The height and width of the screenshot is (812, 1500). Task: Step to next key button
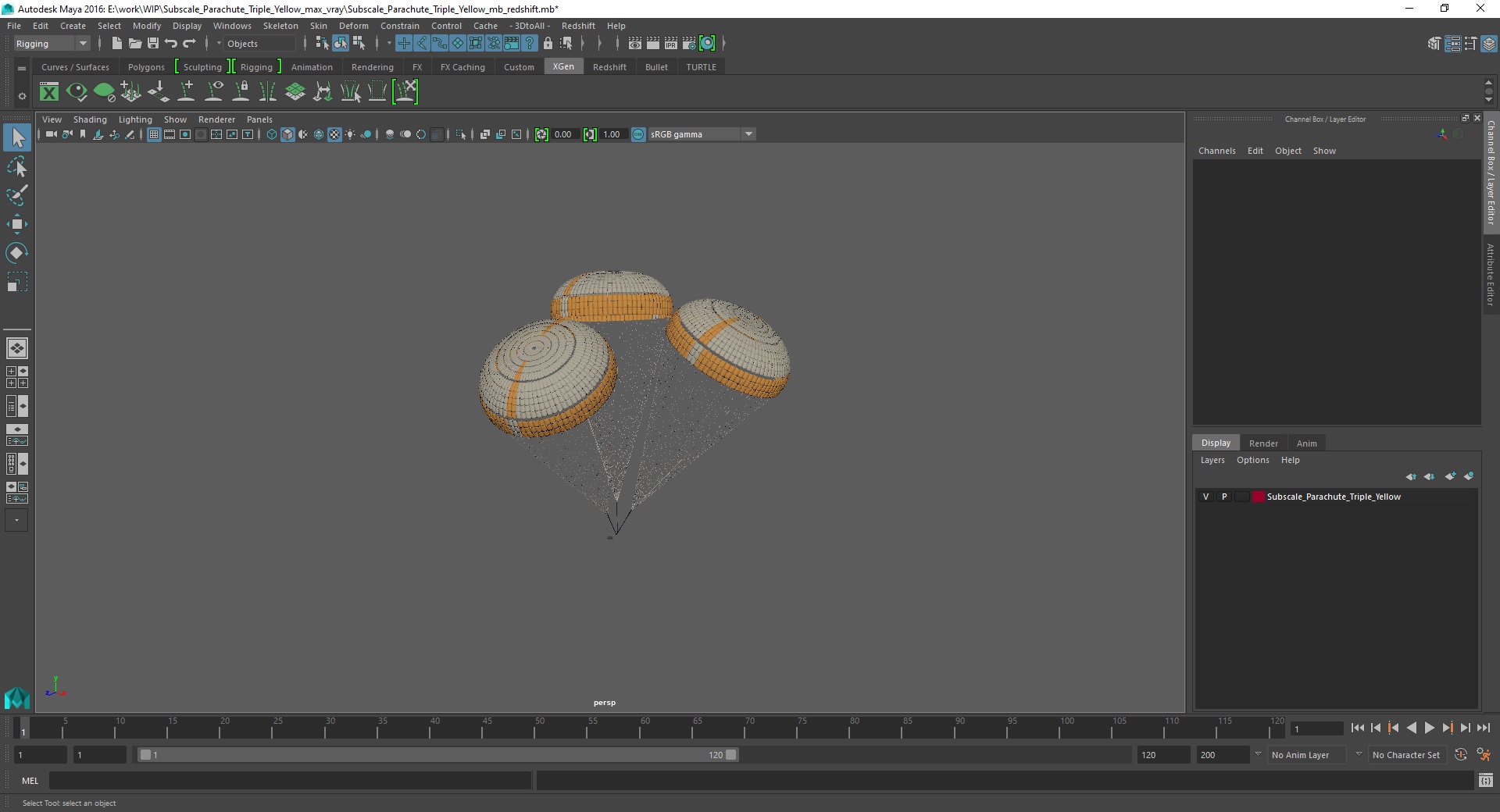pyautogui.click(x=1447, y=728)
